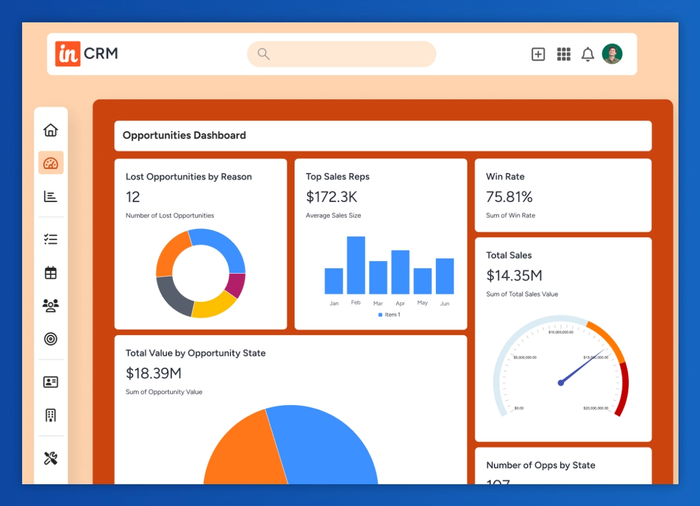Open the contact card sidebar icon
The height and width of the screenshot is (506, 700).
coord(50,382)
